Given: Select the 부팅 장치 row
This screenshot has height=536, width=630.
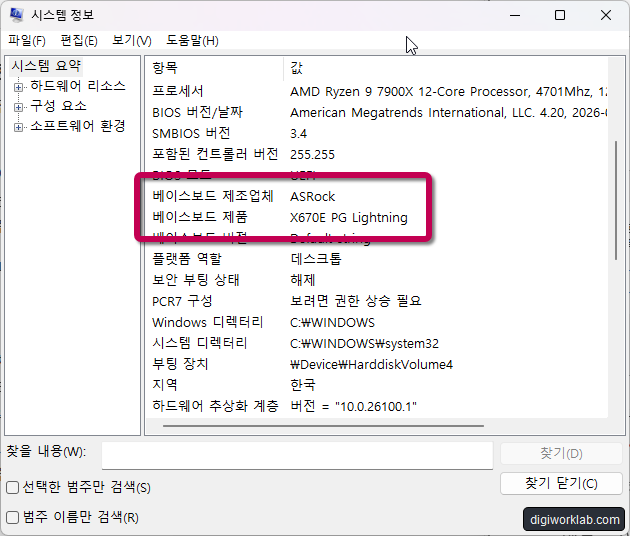Looking at the screenshot, I should (180, 364).
